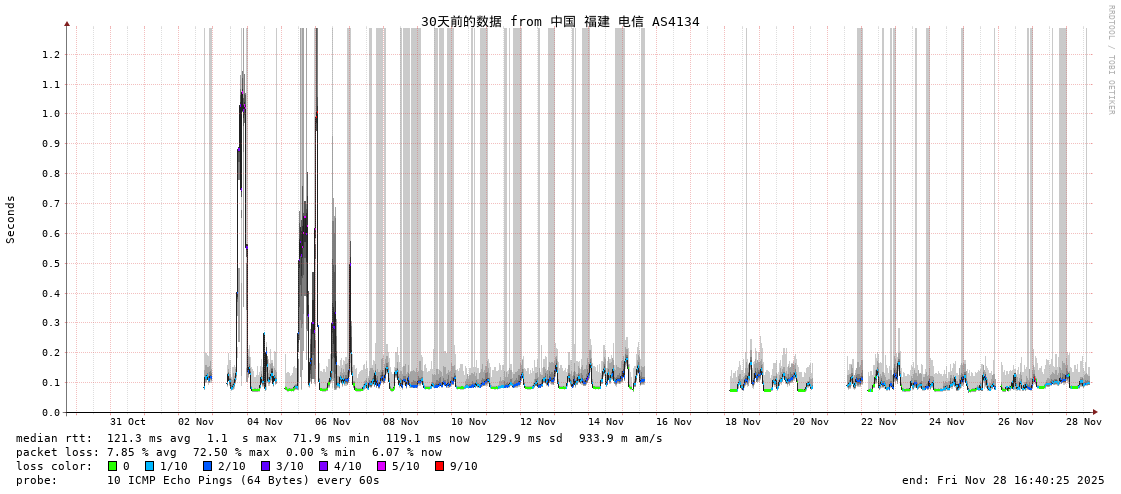Click the green 0 loss color swatch
This screenshot has width=1121, height=494.
point(113,466)
